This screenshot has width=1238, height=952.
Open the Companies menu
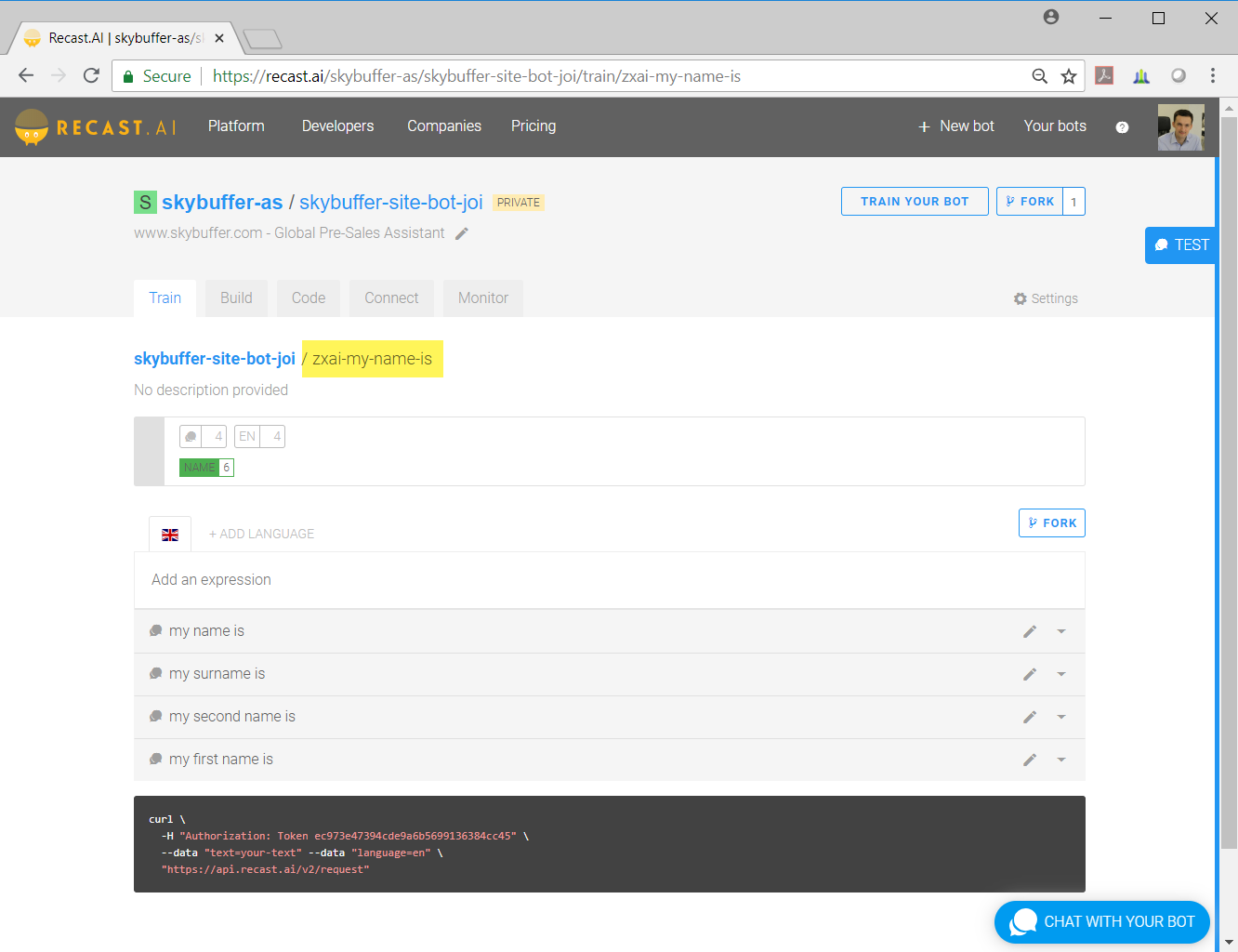(444, 126)
